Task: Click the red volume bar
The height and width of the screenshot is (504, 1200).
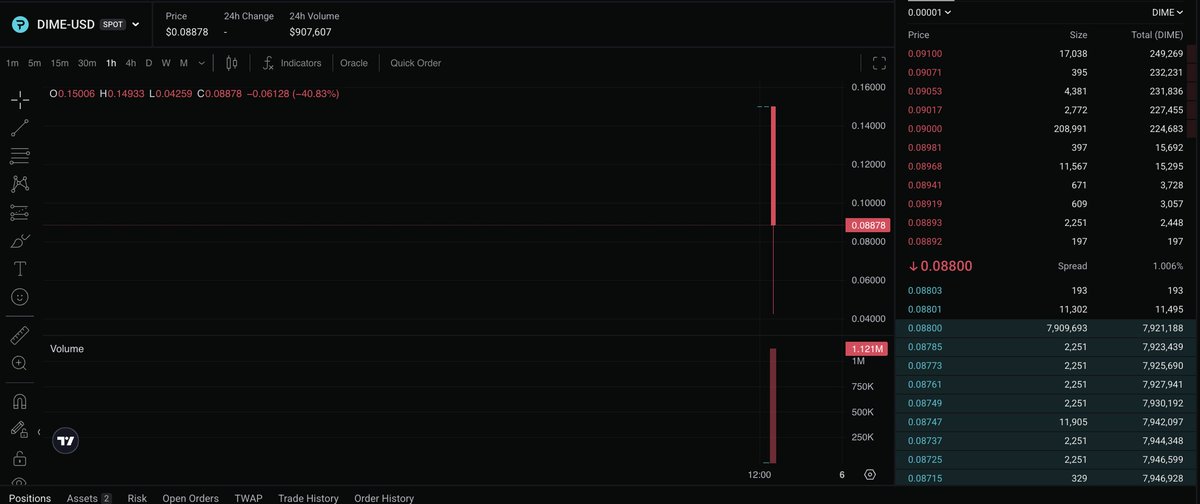Action: coord(774,405)
